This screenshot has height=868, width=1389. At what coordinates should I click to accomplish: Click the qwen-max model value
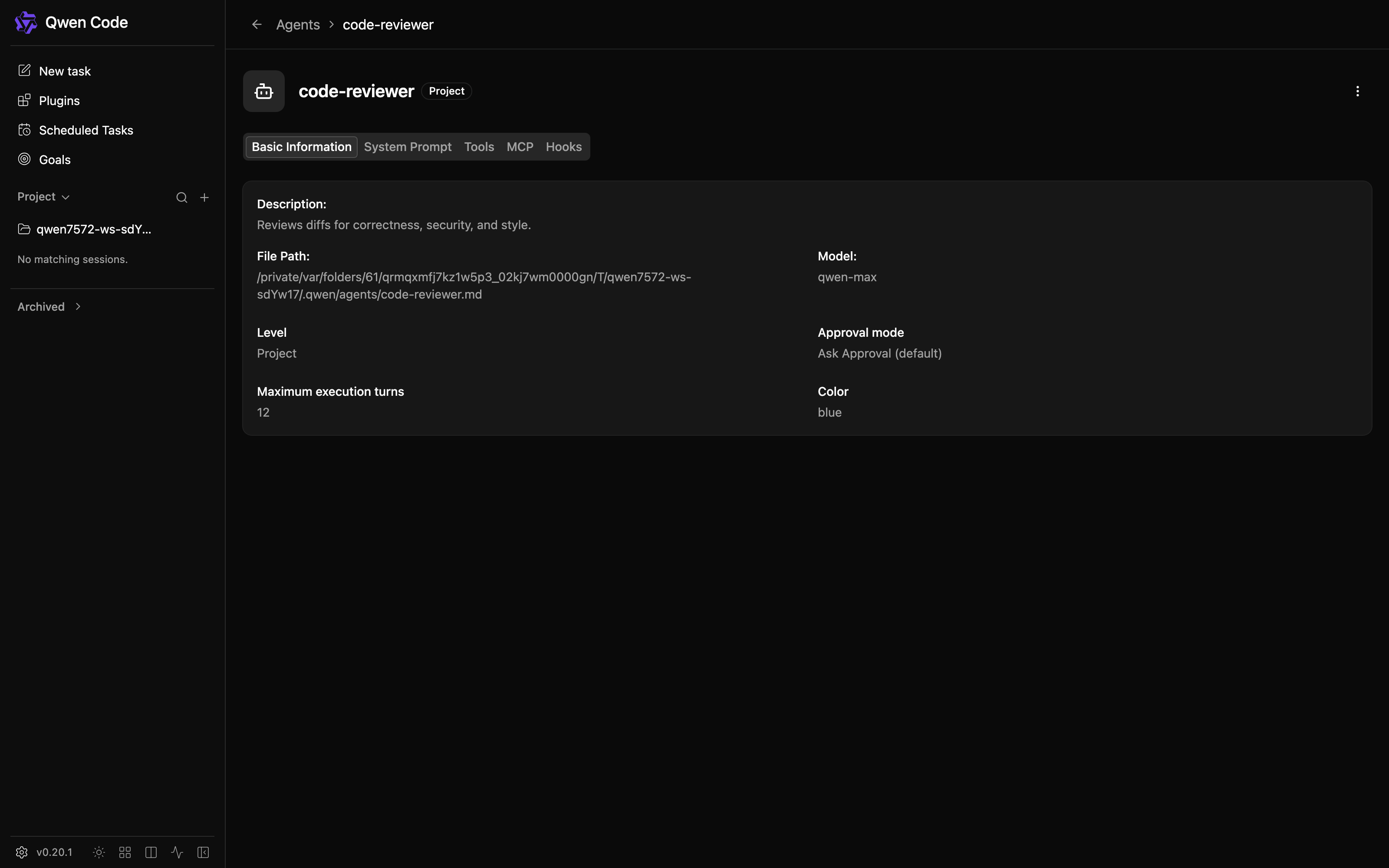pyautogui.click(x=847, y=277)
